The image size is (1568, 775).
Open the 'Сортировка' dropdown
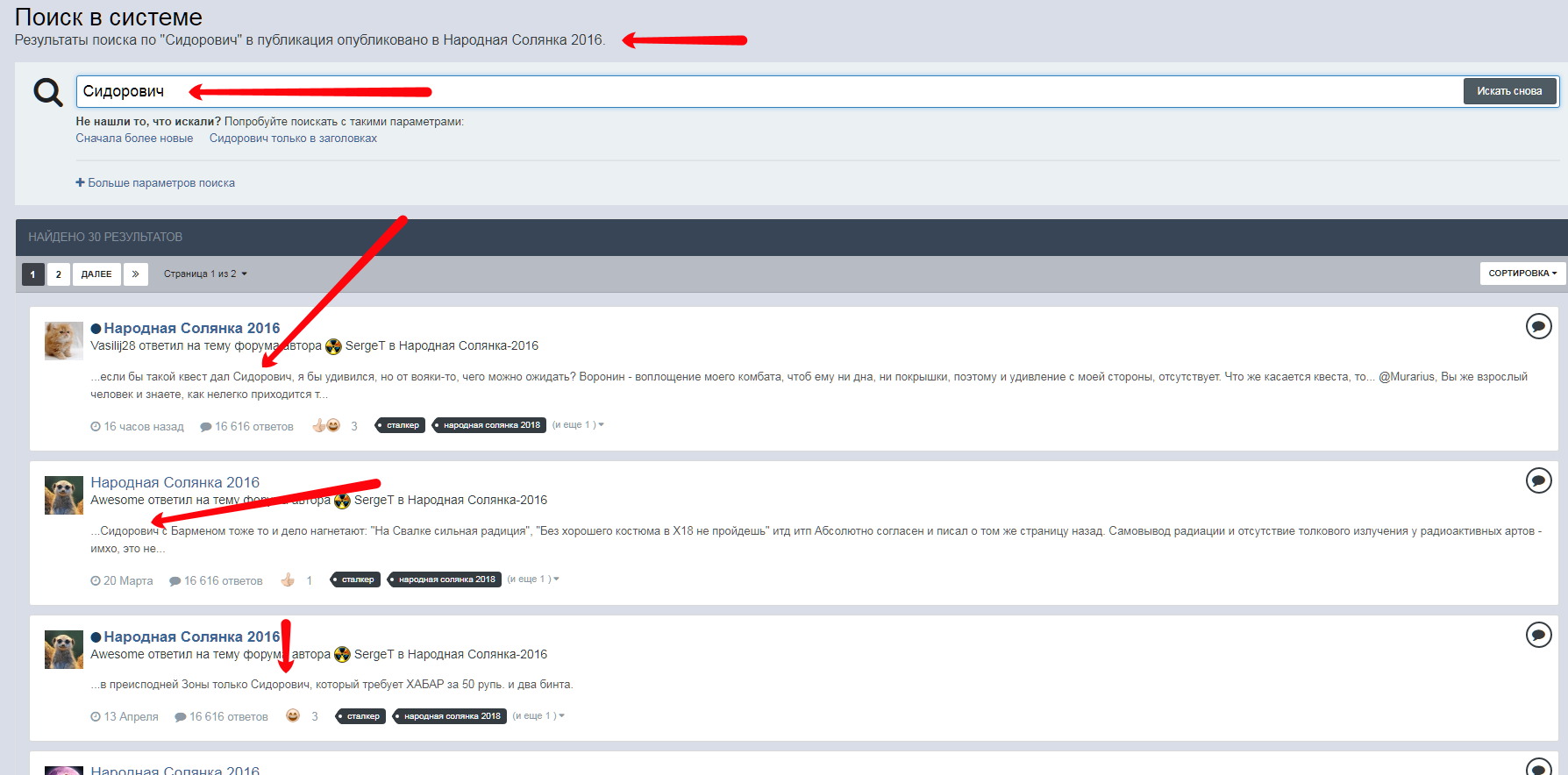click(1522, 274)
